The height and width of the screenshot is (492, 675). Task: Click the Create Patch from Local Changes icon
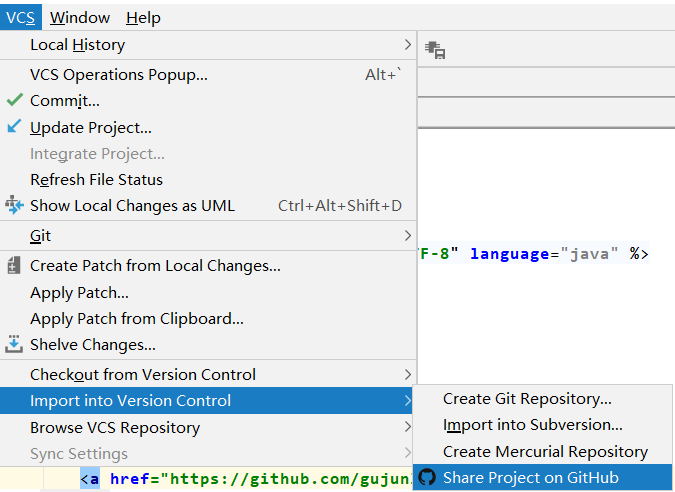tap(14, 266)
